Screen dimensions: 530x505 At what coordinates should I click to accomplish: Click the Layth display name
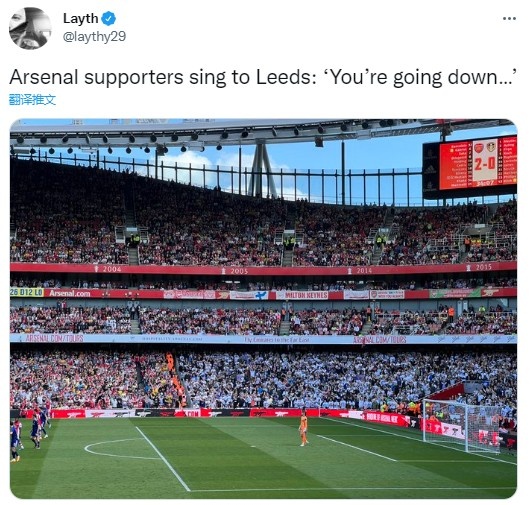[x=80, y=18]
